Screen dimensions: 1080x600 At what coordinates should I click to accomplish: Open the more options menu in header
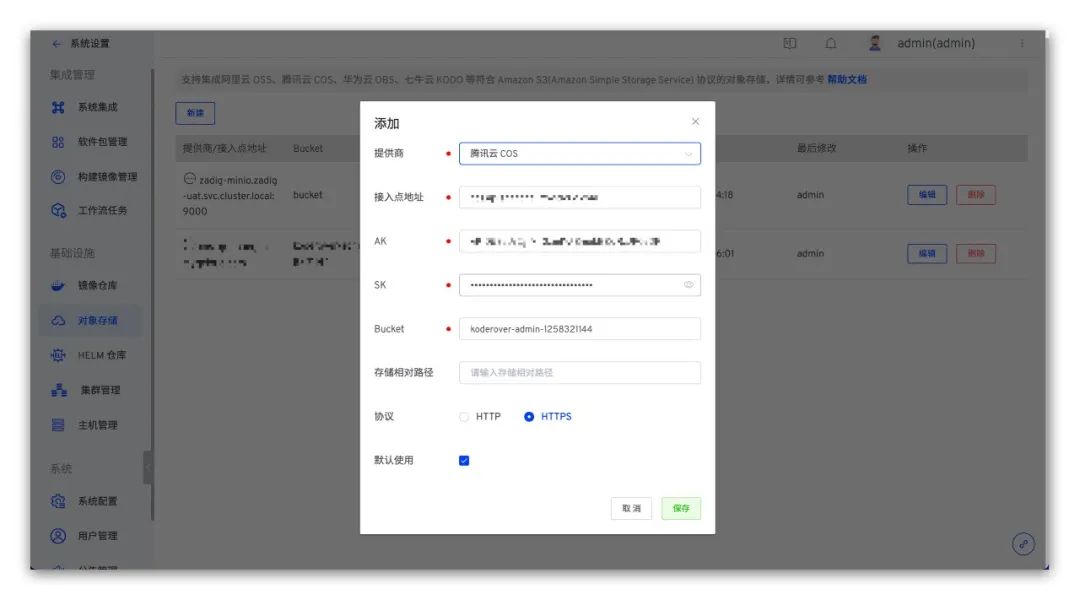pos(1022,43)
